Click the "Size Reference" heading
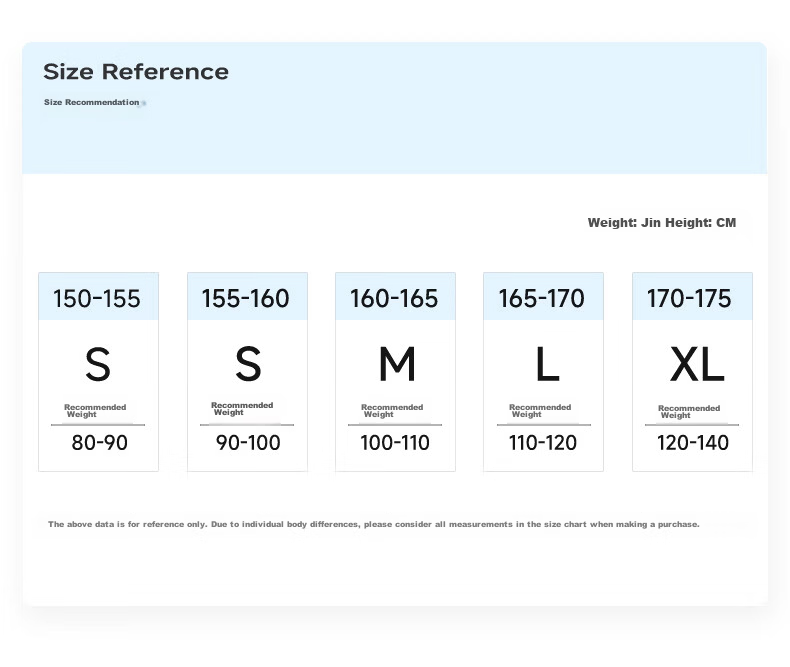 (136, 72)
